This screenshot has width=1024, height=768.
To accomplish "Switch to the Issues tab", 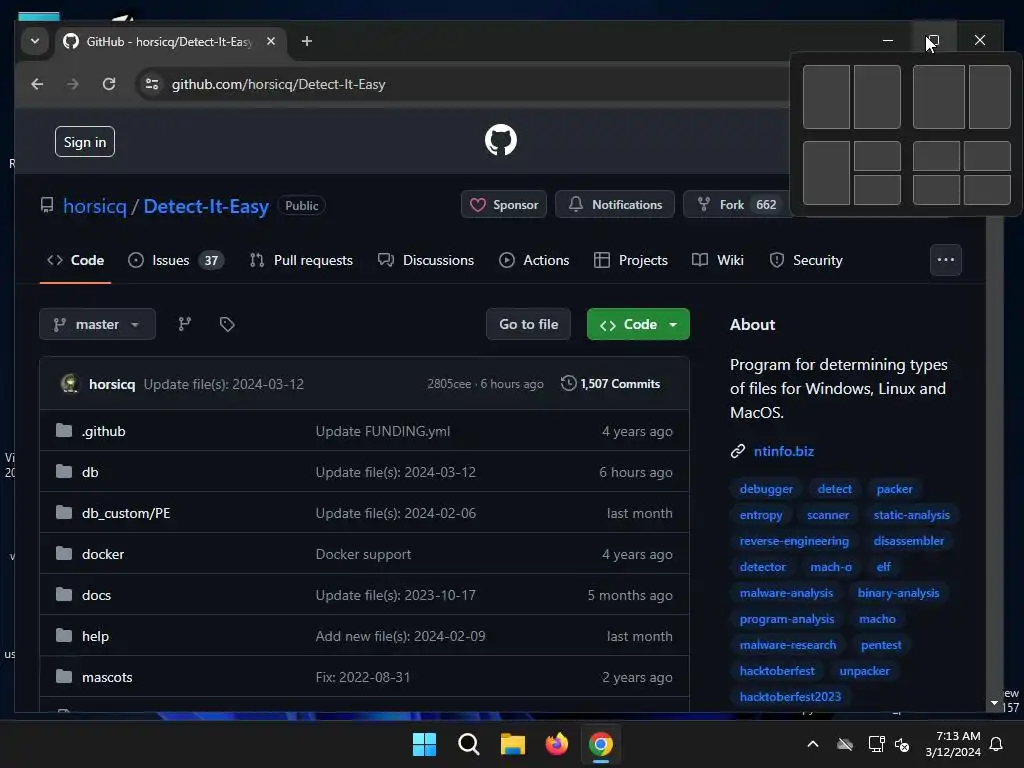I will [x=176, y=260].
